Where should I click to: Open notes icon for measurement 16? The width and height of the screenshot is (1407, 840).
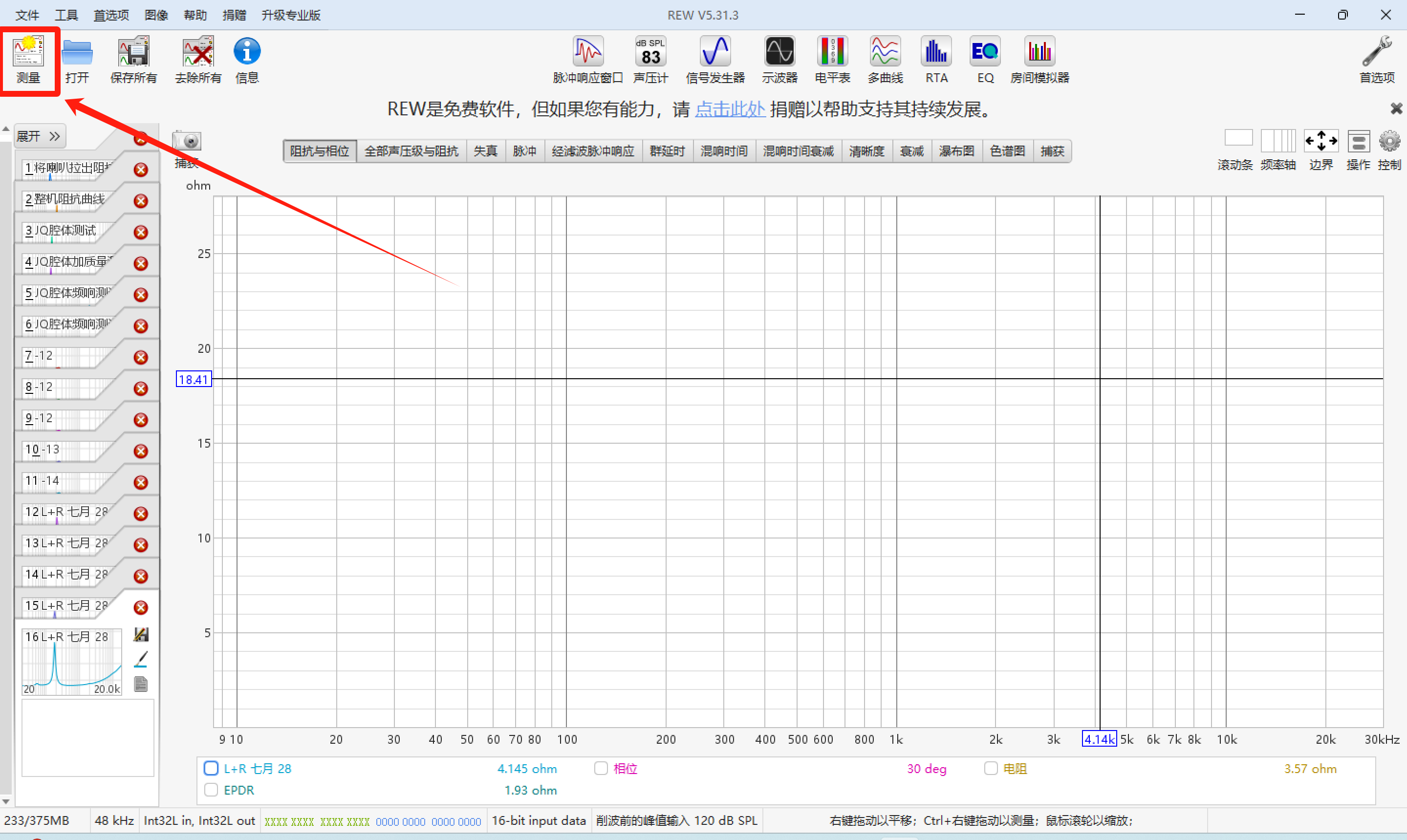[x=141, y=684]
